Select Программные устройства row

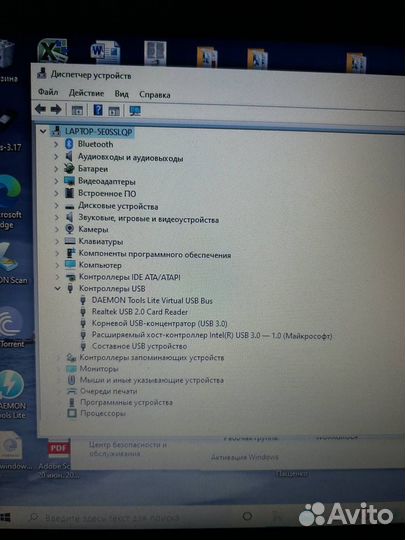coord(126,402)
